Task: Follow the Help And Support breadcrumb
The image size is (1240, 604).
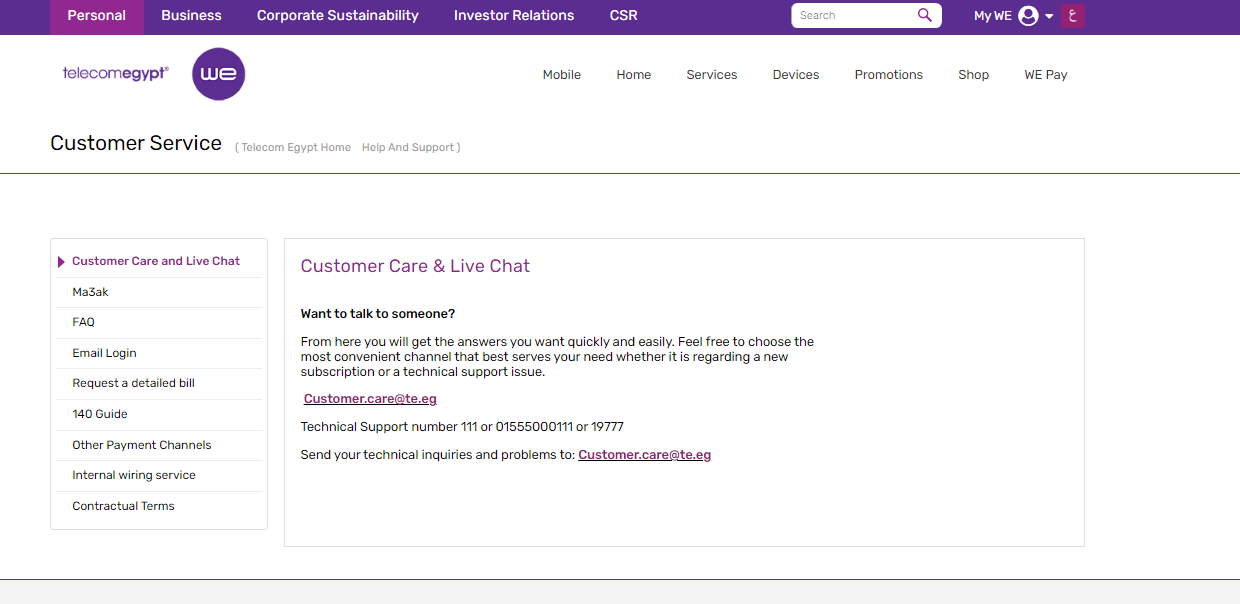Action: pyautogui.click(x=408, y=147)
